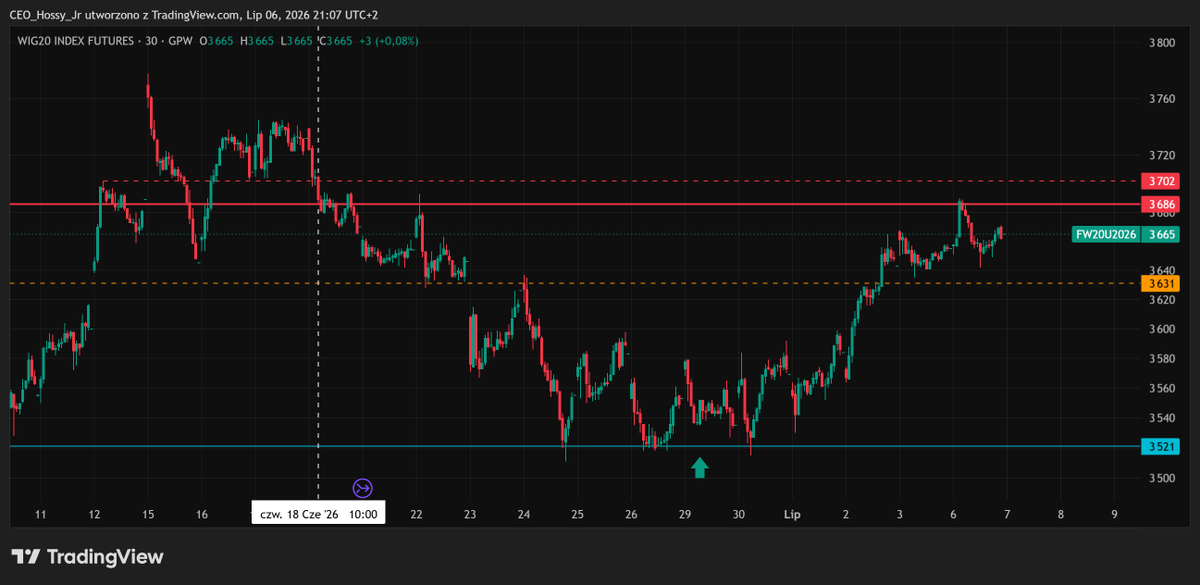
Task: Click the green 3665 last price label
Action: [1161, 235]
